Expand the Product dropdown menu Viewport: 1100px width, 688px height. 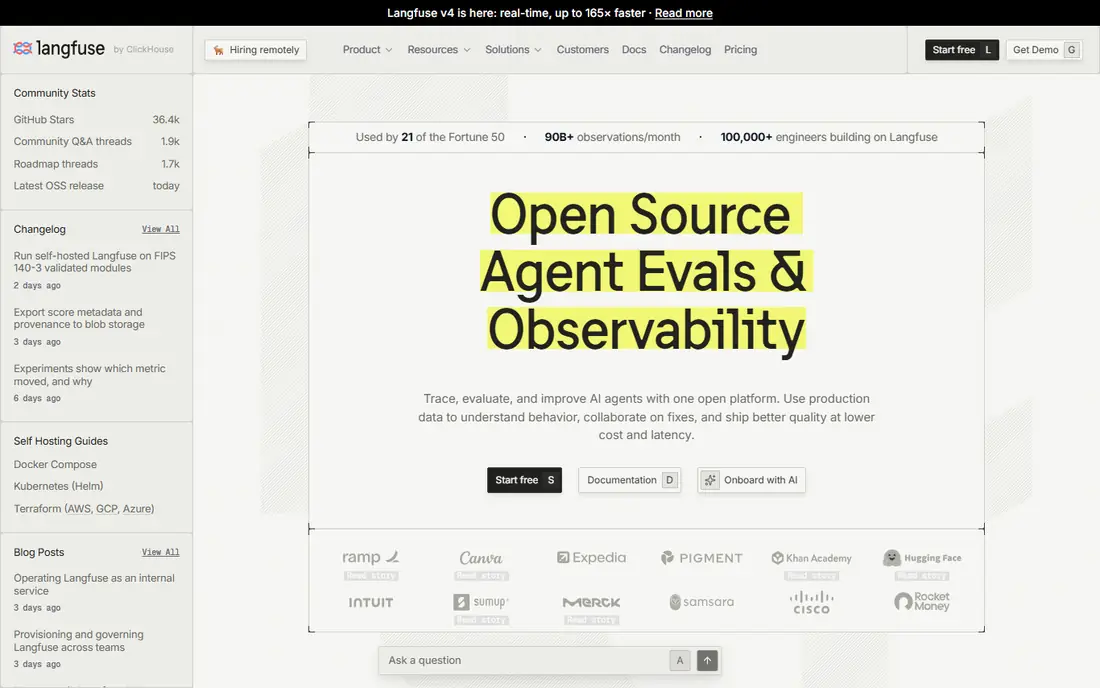367,50
